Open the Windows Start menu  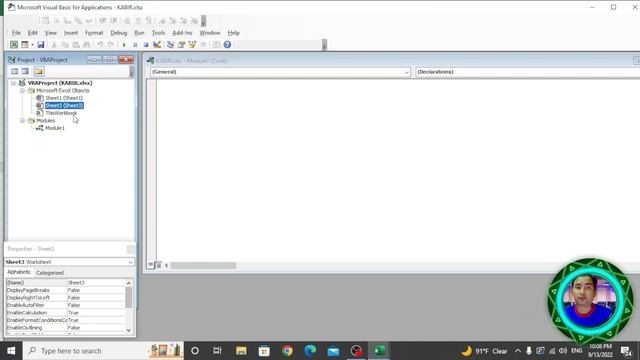coord(11,351)
